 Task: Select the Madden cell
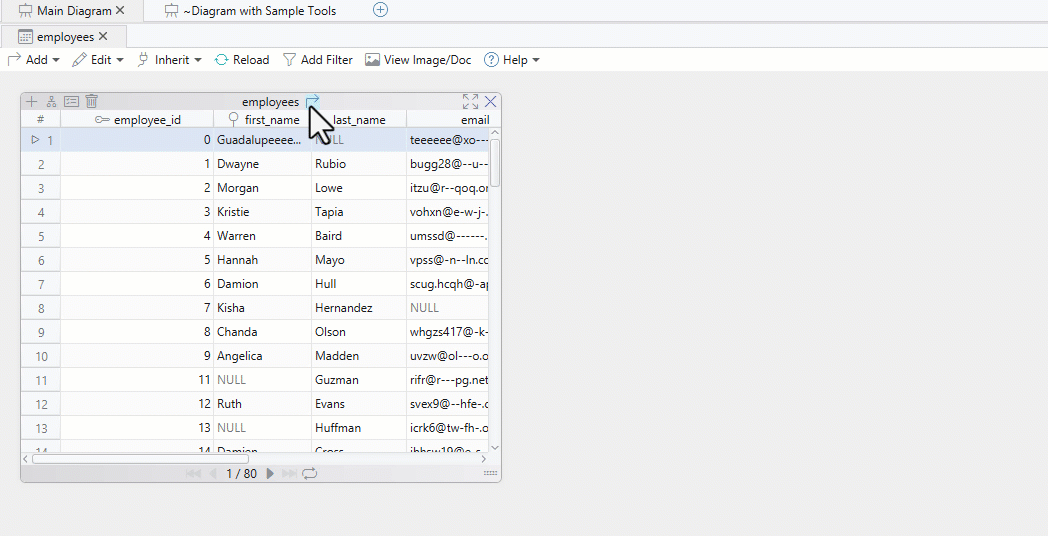point(359,356)
